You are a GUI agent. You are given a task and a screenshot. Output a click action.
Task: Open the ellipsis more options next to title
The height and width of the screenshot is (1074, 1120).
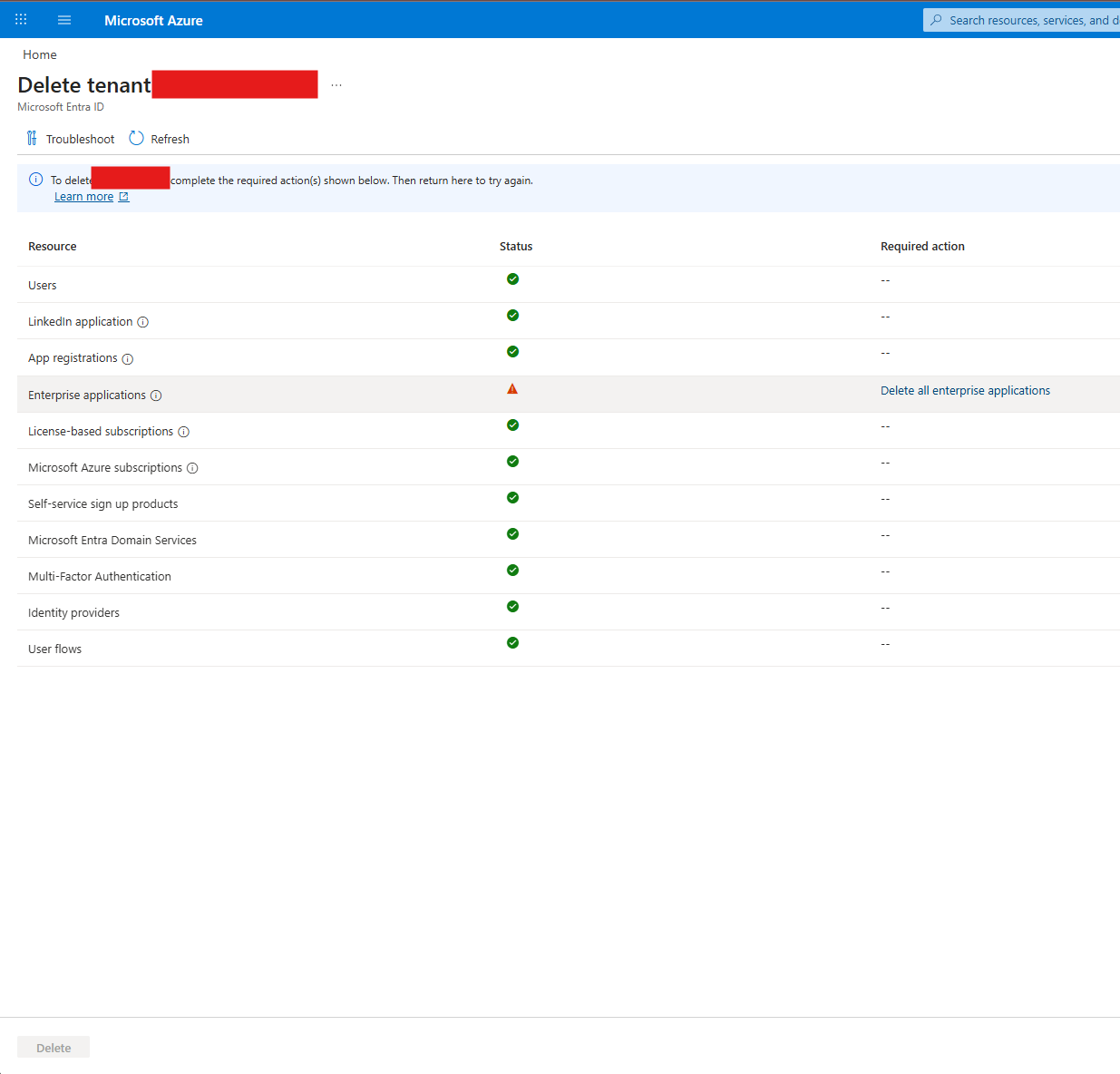[336, 84]
